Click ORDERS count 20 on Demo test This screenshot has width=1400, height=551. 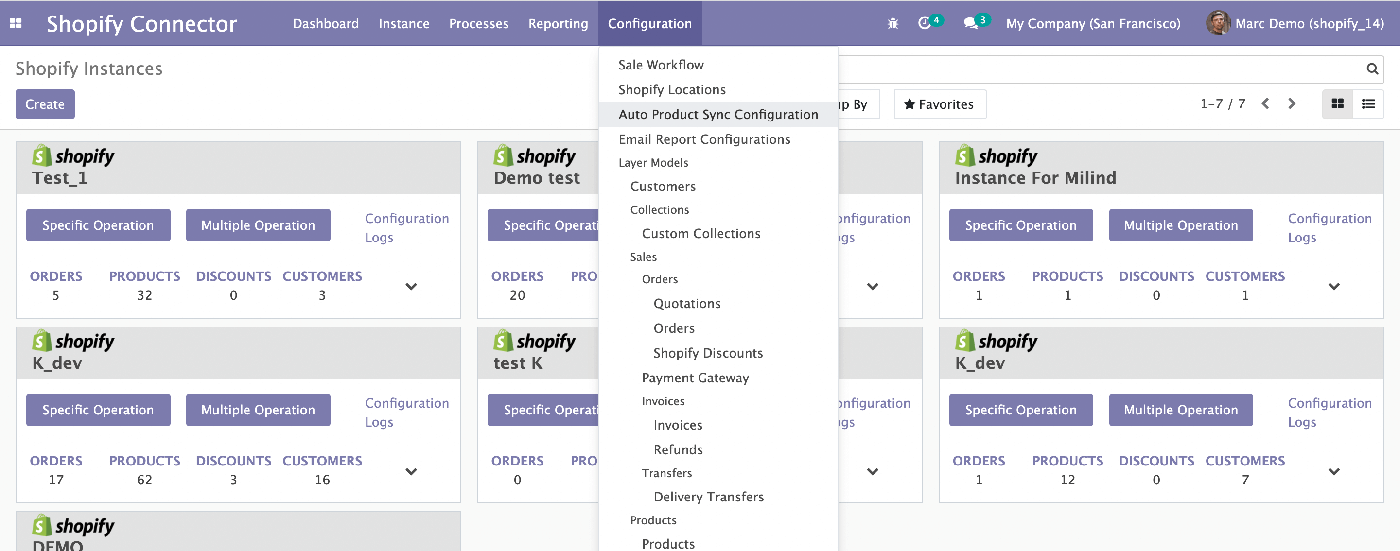click(x=517, y=295)
